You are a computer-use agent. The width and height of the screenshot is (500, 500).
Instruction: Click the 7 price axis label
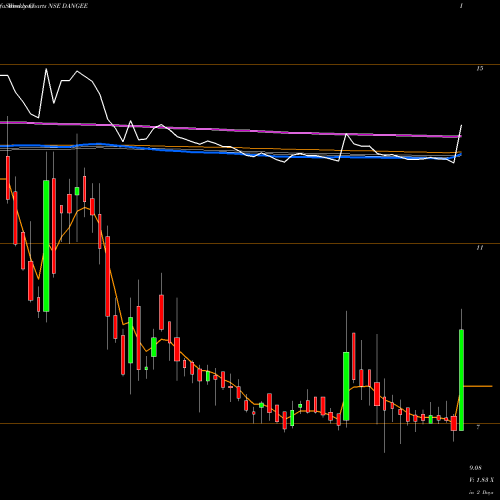pyautogui.click(x=478, y=427)
